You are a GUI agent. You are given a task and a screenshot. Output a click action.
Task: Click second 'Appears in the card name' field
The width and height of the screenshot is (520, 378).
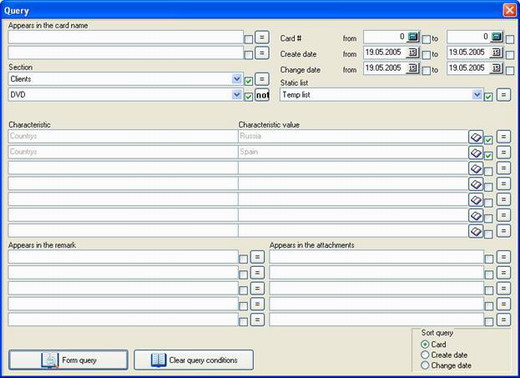pos(126,53)
